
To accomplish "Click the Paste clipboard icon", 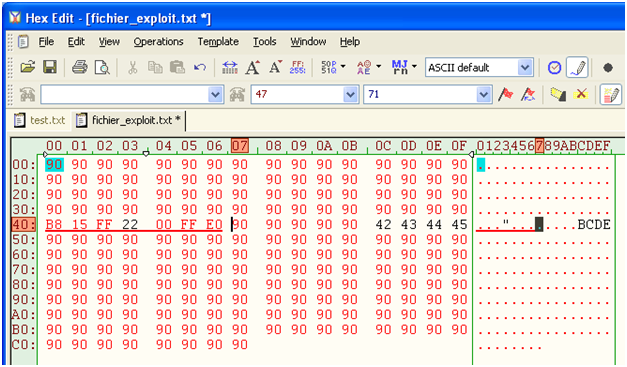I will 177,67.
